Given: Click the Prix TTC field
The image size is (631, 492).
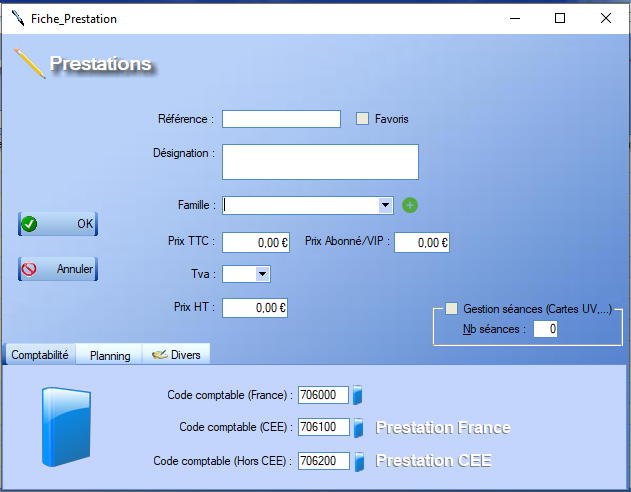Looking at the screenshot, I should 256,242.
